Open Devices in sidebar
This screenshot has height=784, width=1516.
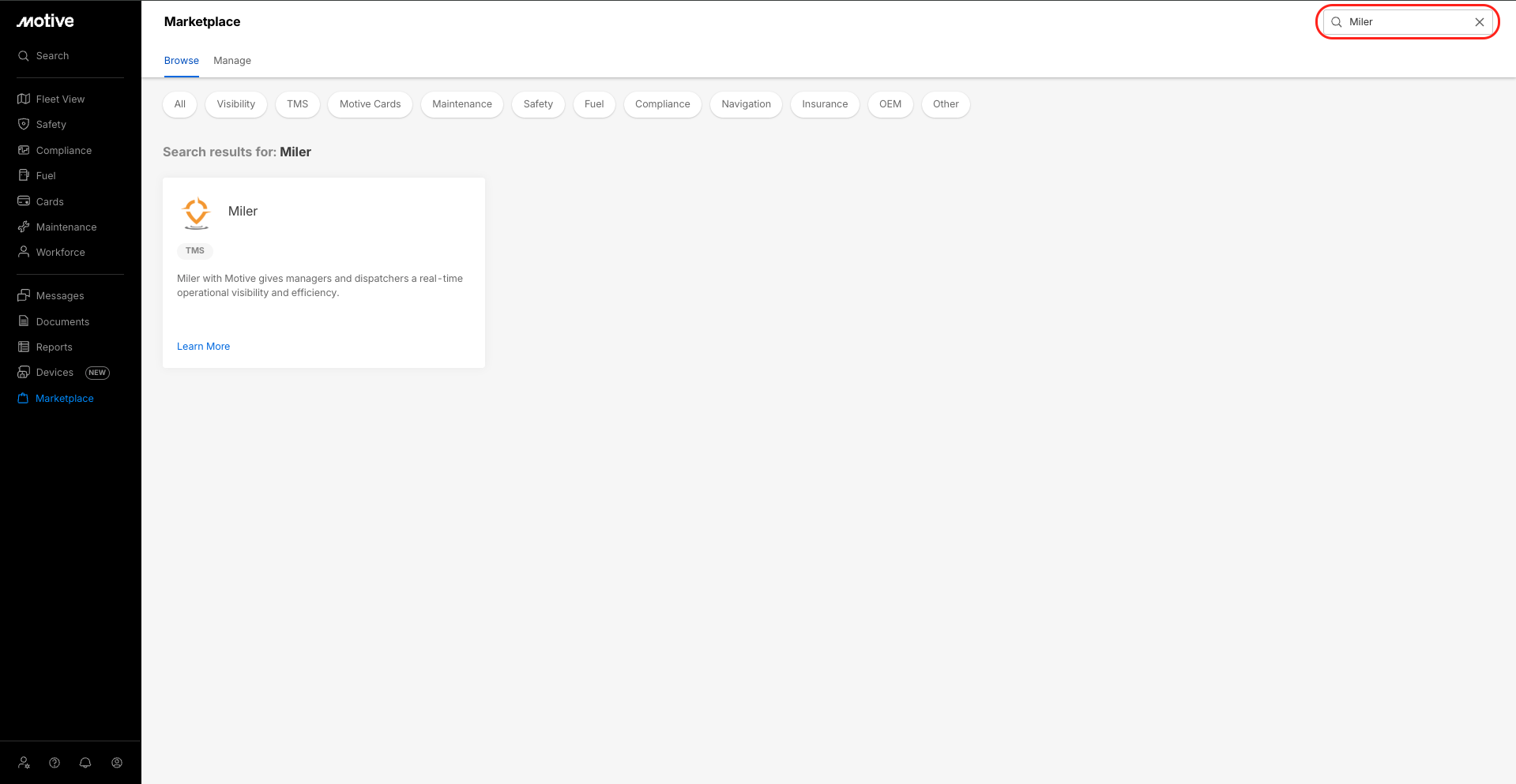coord(55,373)
